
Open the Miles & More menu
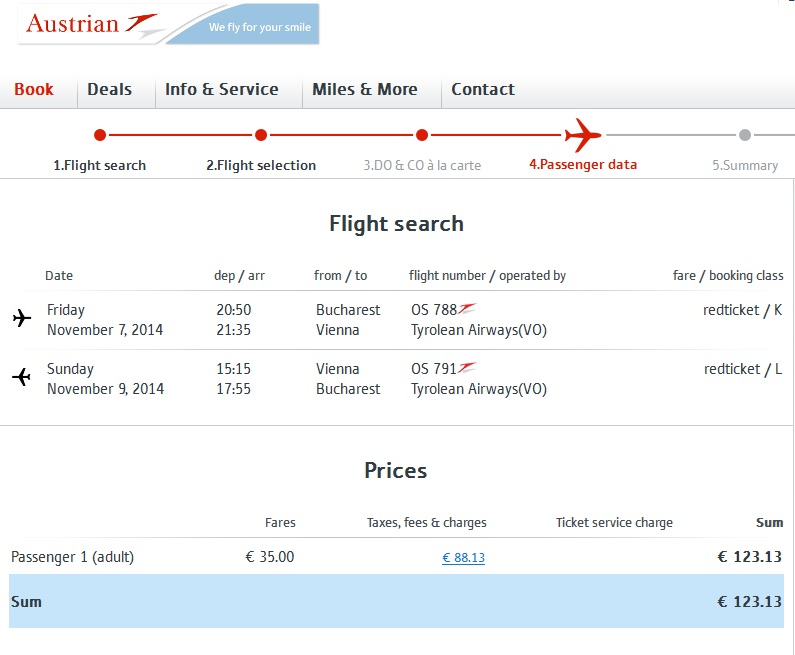tap(364, 90)
